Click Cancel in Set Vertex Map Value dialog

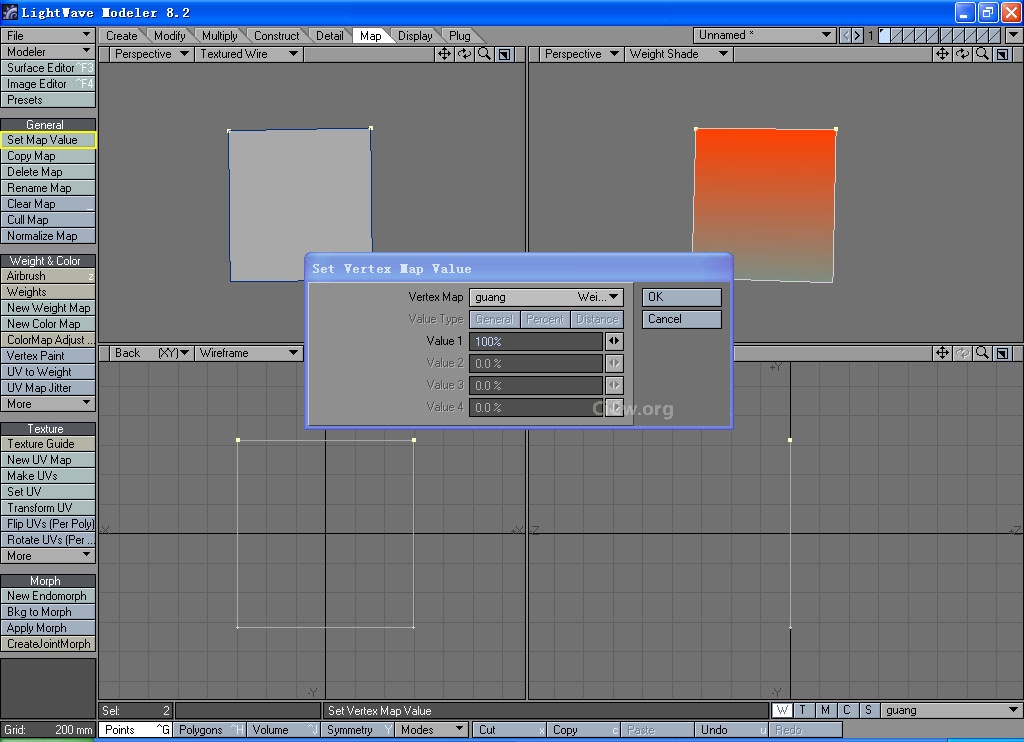(x=682, y=319)
